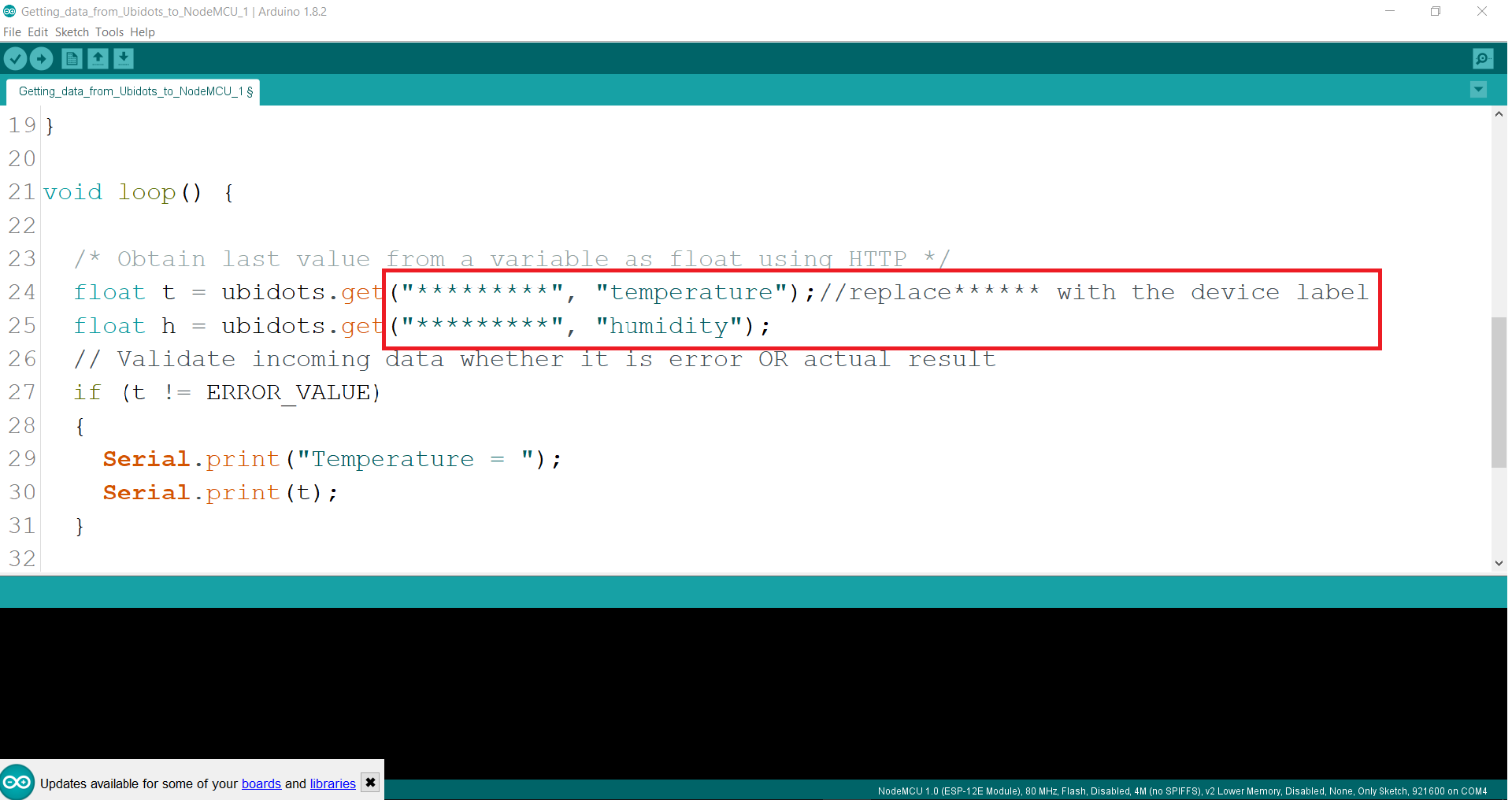Open the Sketch menu
Viewport: 1512px width, 800px height.
click(x=72, y=32)
